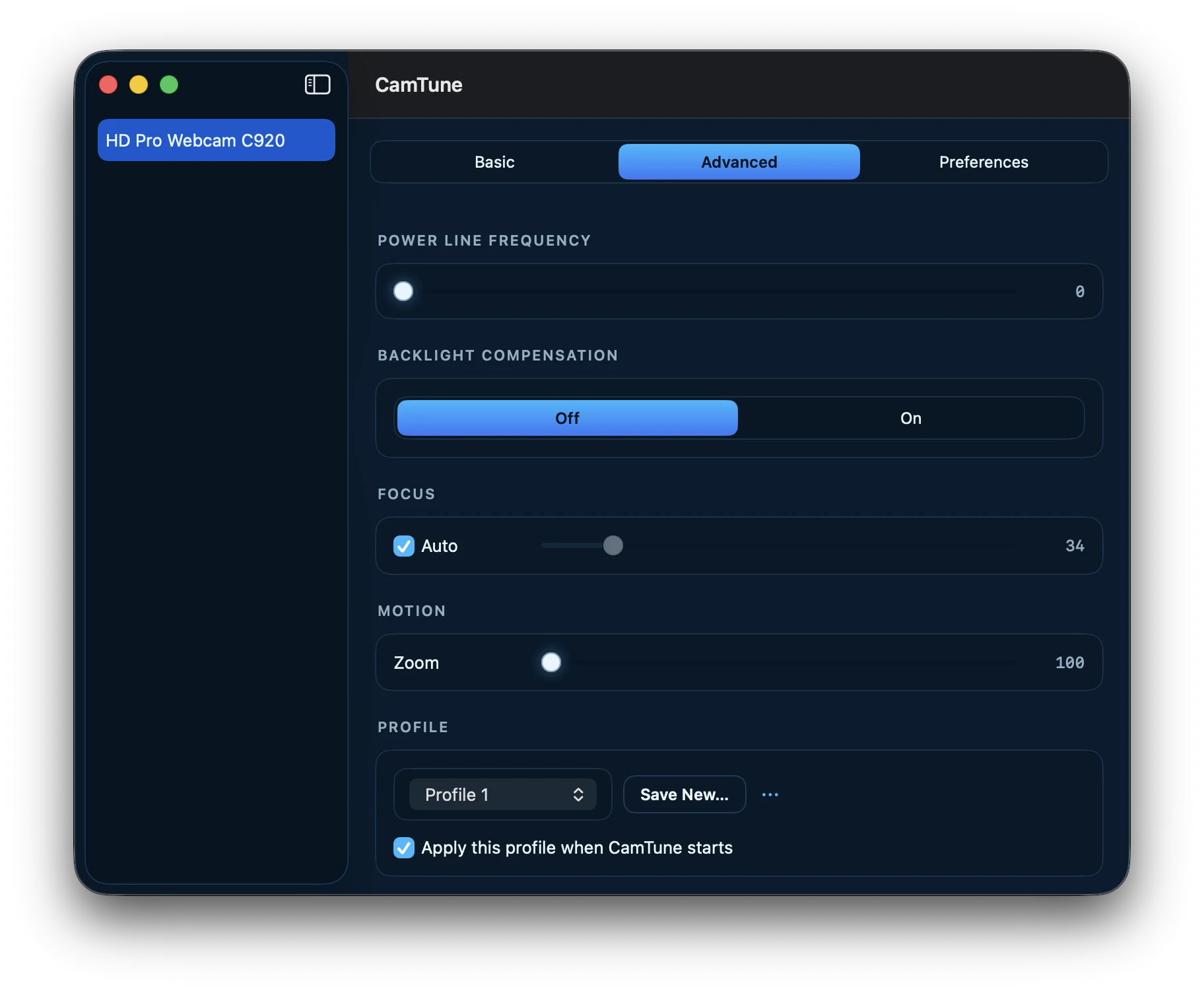
Task: Click the POWER LINE FREQUENCY heading
Action: 484,240
